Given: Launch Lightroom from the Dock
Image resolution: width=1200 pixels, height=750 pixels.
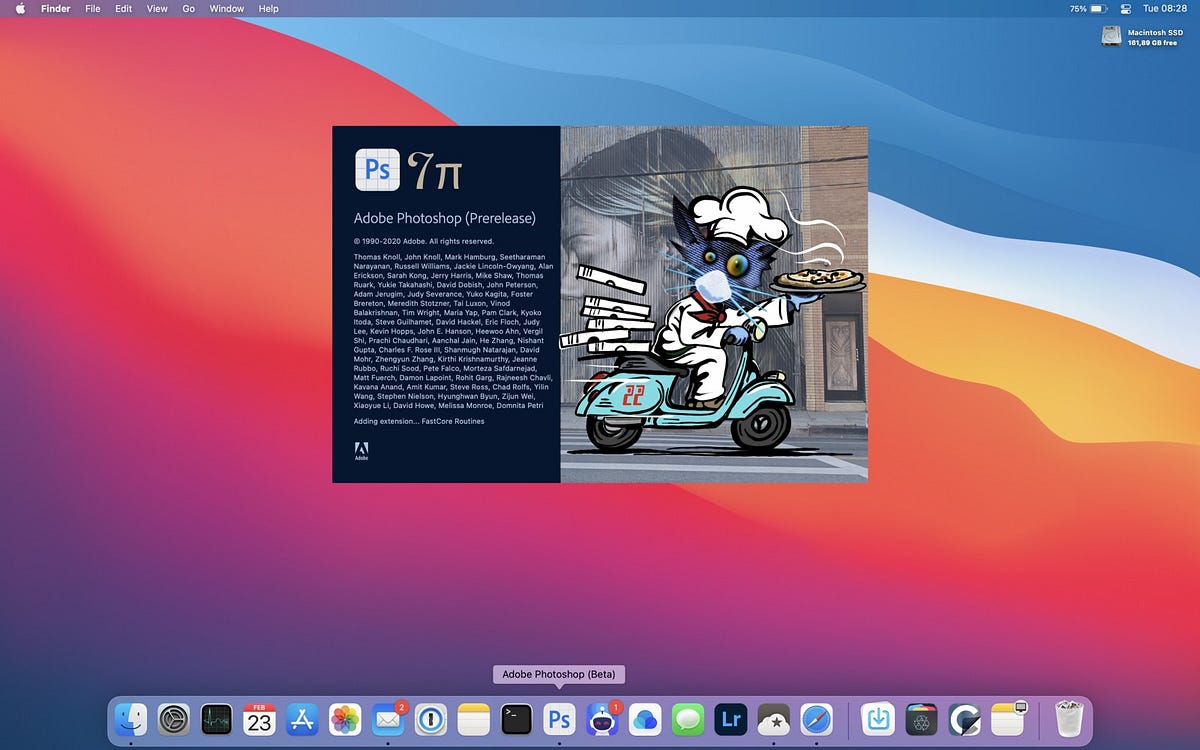Looking at the screenshot, I should point(731,719).
